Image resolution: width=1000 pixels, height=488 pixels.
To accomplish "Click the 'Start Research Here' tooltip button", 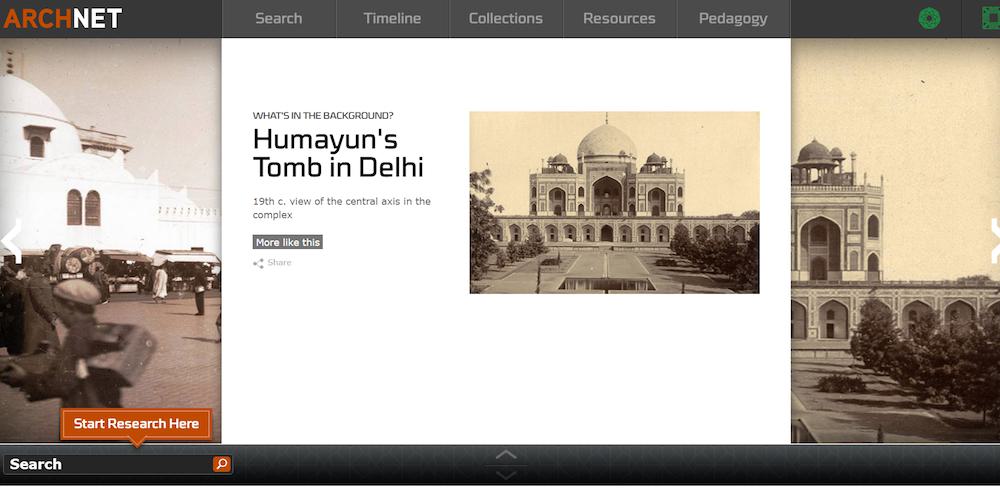I will tap(136, 424).
